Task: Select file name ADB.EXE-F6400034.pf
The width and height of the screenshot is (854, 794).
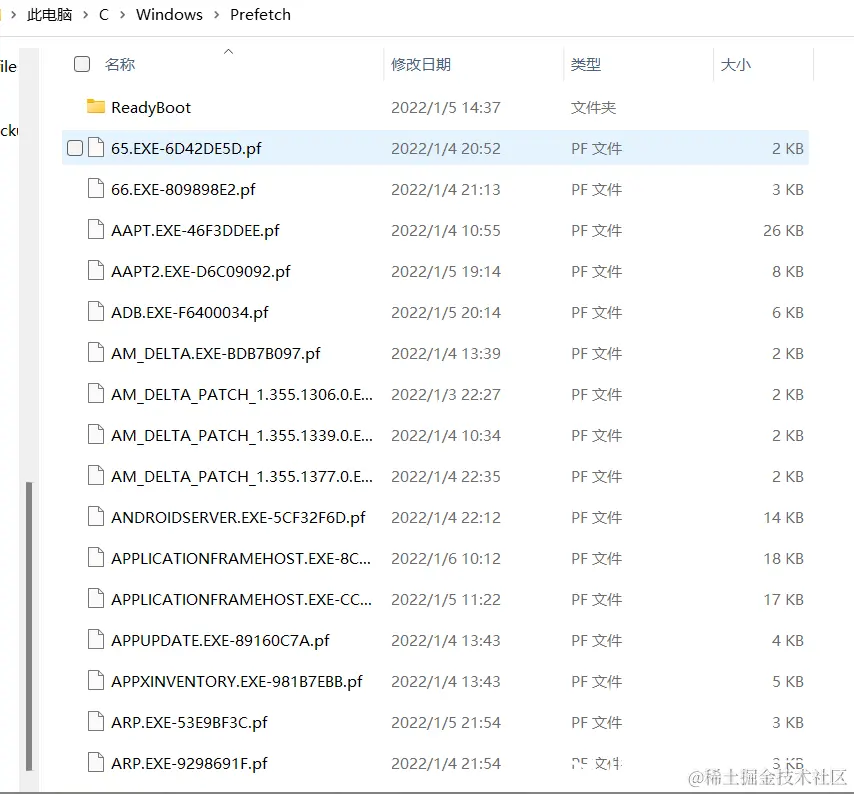Action: (x=190, y=312)
